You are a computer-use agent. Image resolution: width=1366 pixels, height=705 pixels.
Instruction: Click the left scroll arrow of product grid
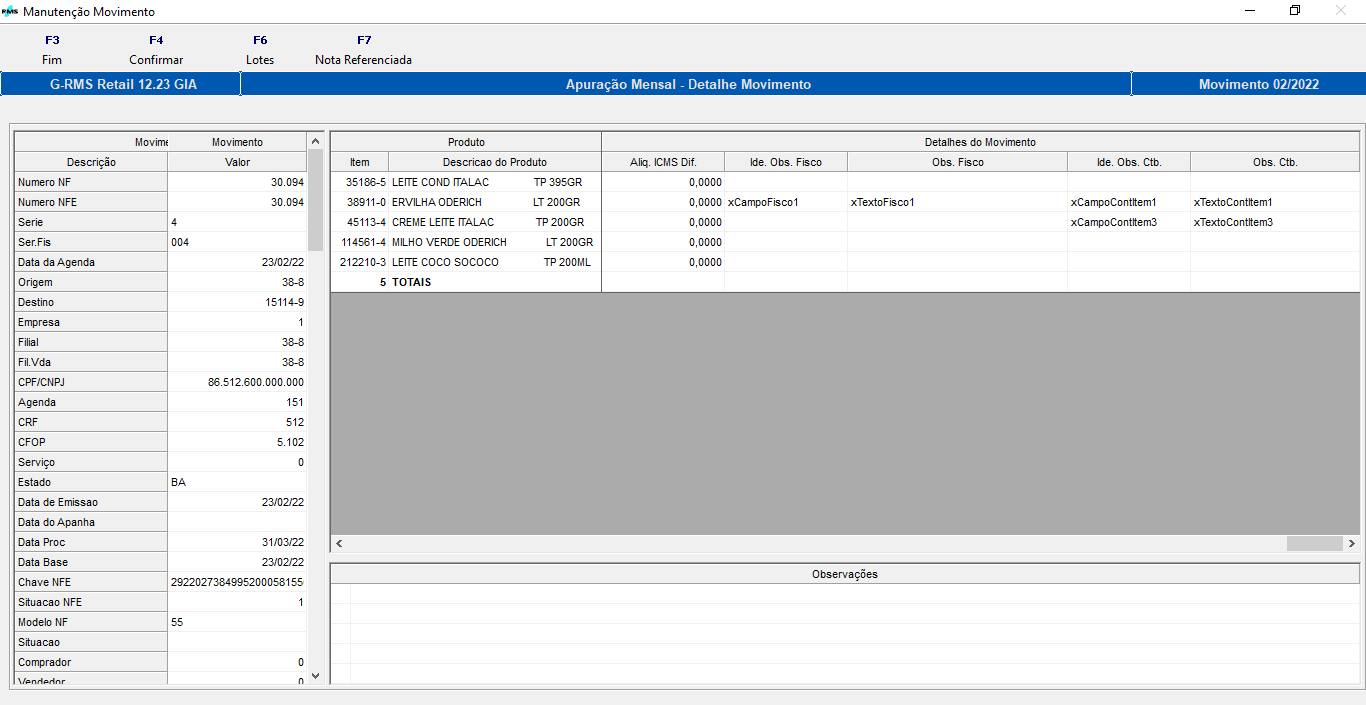tap(338, 543)
